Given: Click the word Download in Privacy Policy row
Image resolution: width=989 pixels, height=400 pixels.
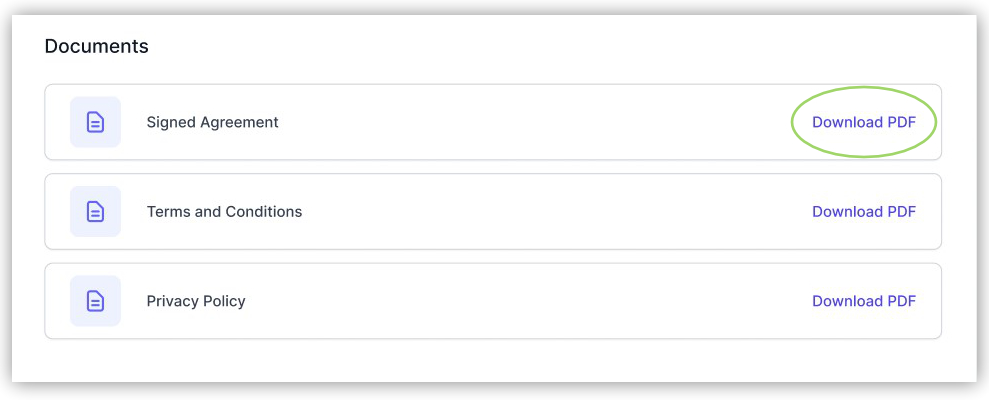Looking at the screenshot, I should [847, 301].
